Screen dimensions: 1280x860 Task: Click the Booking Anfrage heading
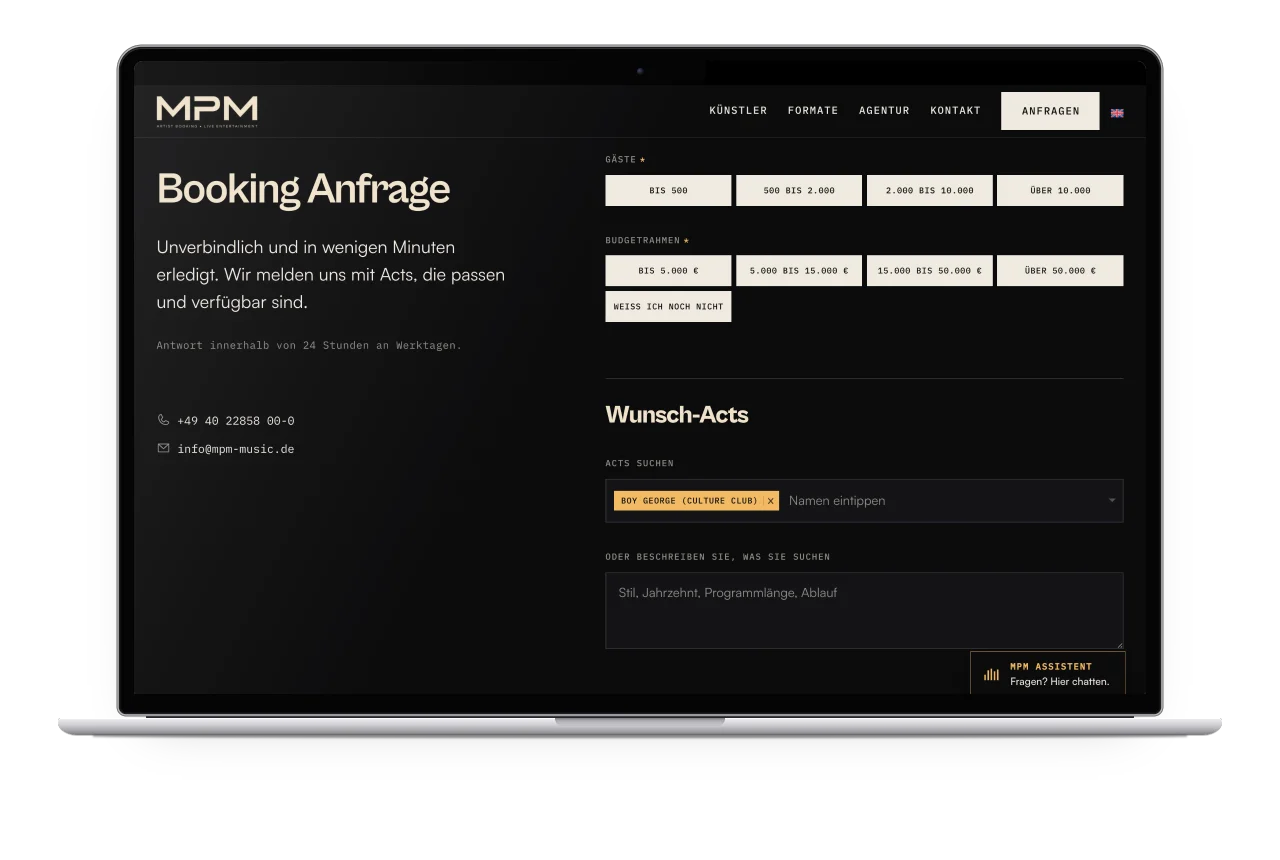[304, 188]
